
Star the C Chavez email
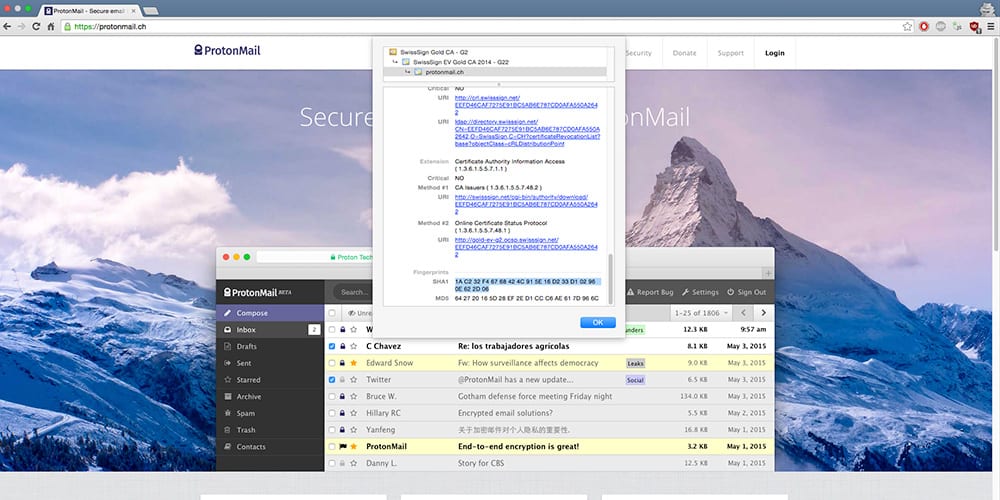click(353, 346)
